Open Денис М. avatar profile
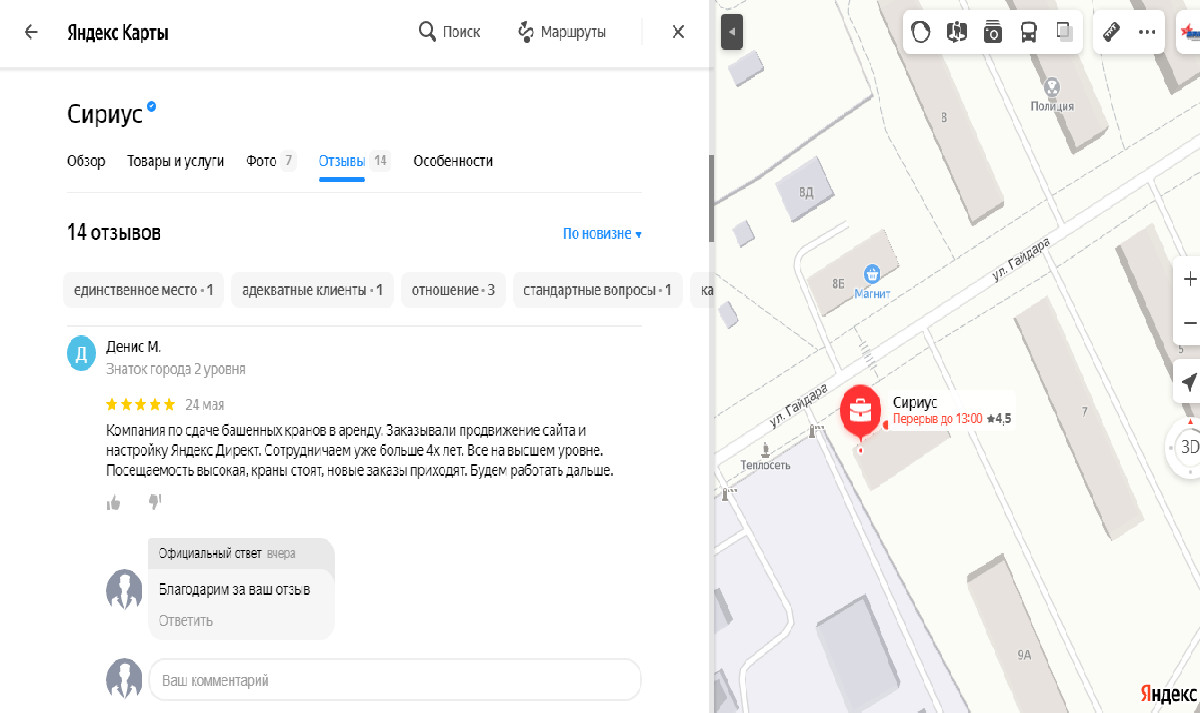Image resolution: width=1200 pixels, height=713 pixels. (81, 354)
